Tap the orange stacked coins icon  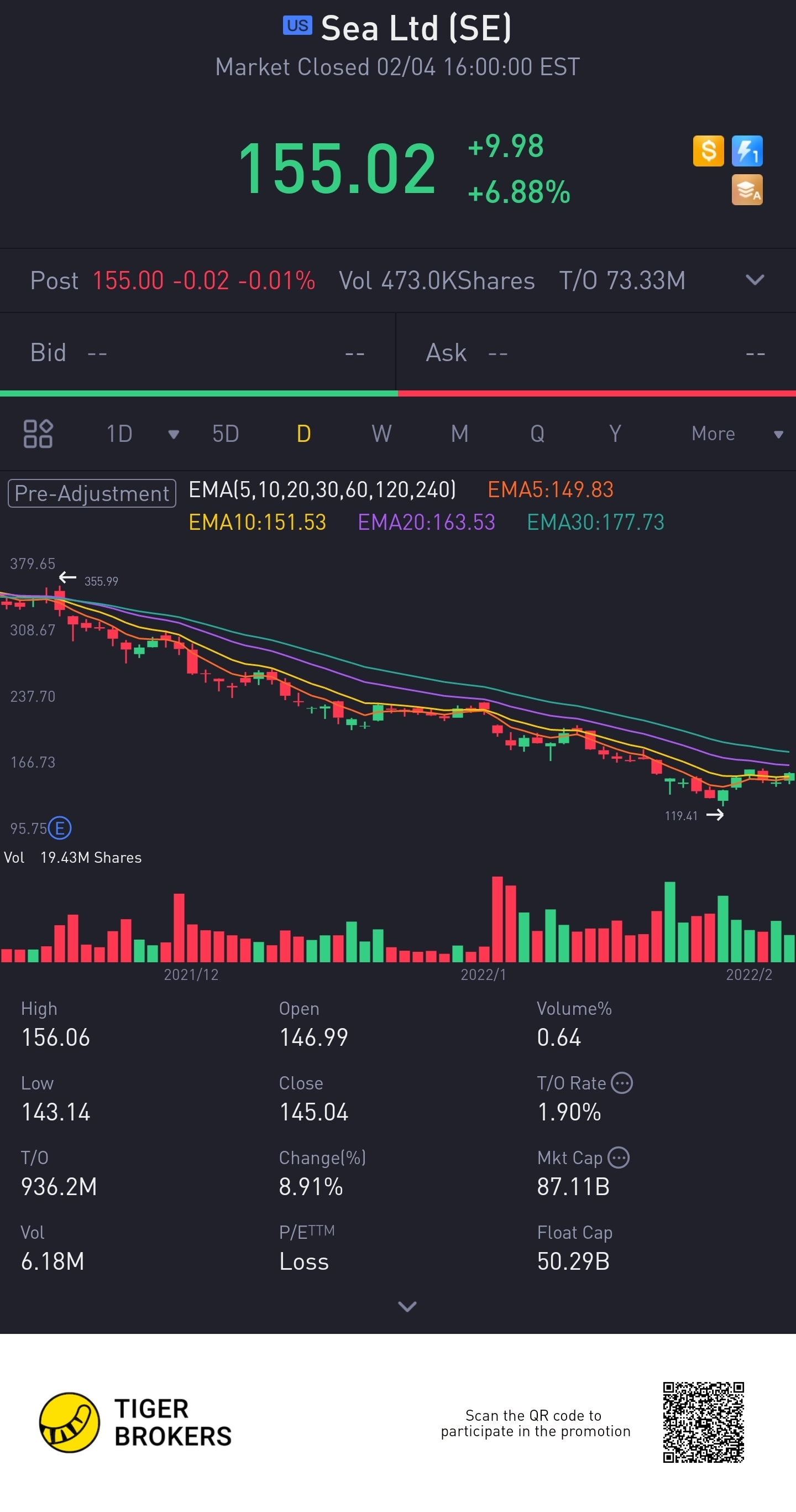747,190
